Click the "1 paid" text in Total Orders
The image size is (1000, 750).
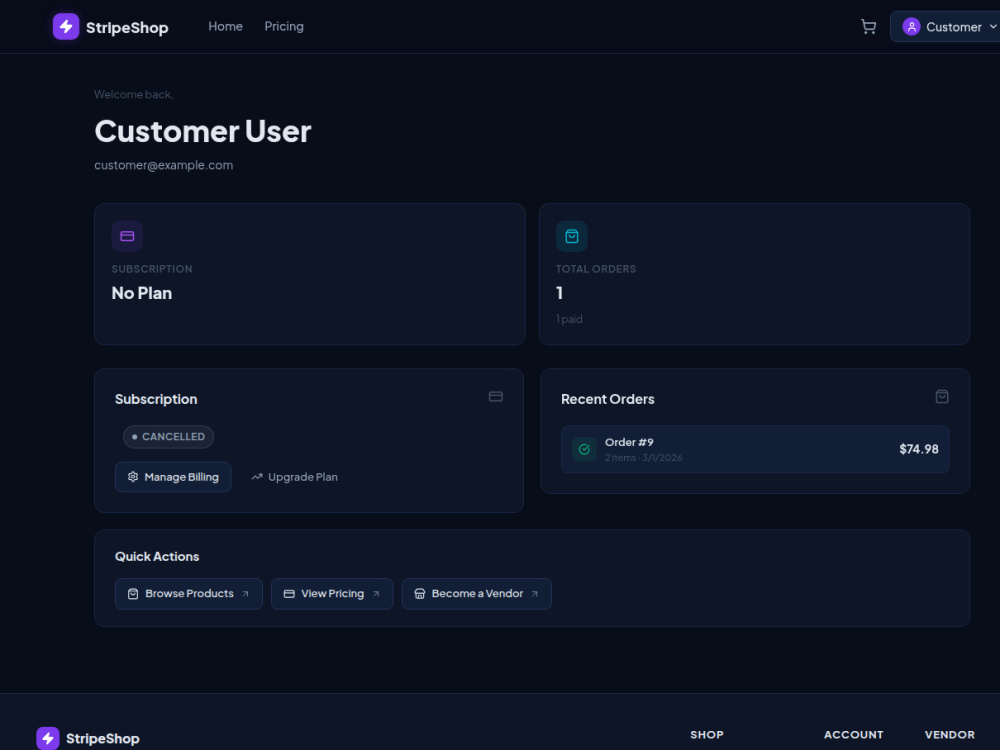(x=569, y=319)
